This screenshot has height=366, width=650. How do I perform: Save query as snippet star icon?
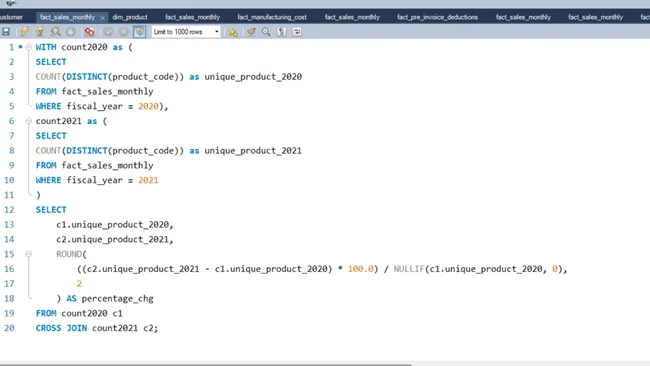click(233, 32)
